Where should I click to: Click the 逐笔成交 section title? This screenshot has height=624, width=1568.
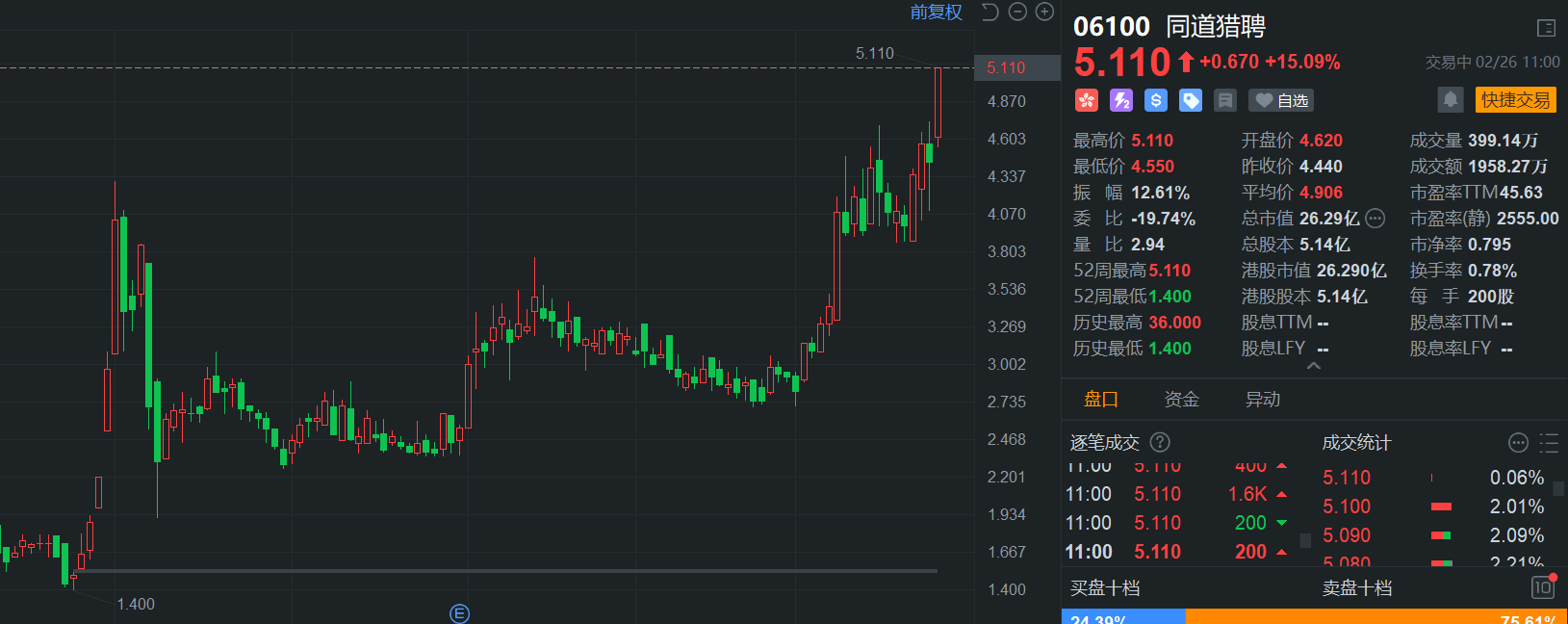(x=1105, y=443)
